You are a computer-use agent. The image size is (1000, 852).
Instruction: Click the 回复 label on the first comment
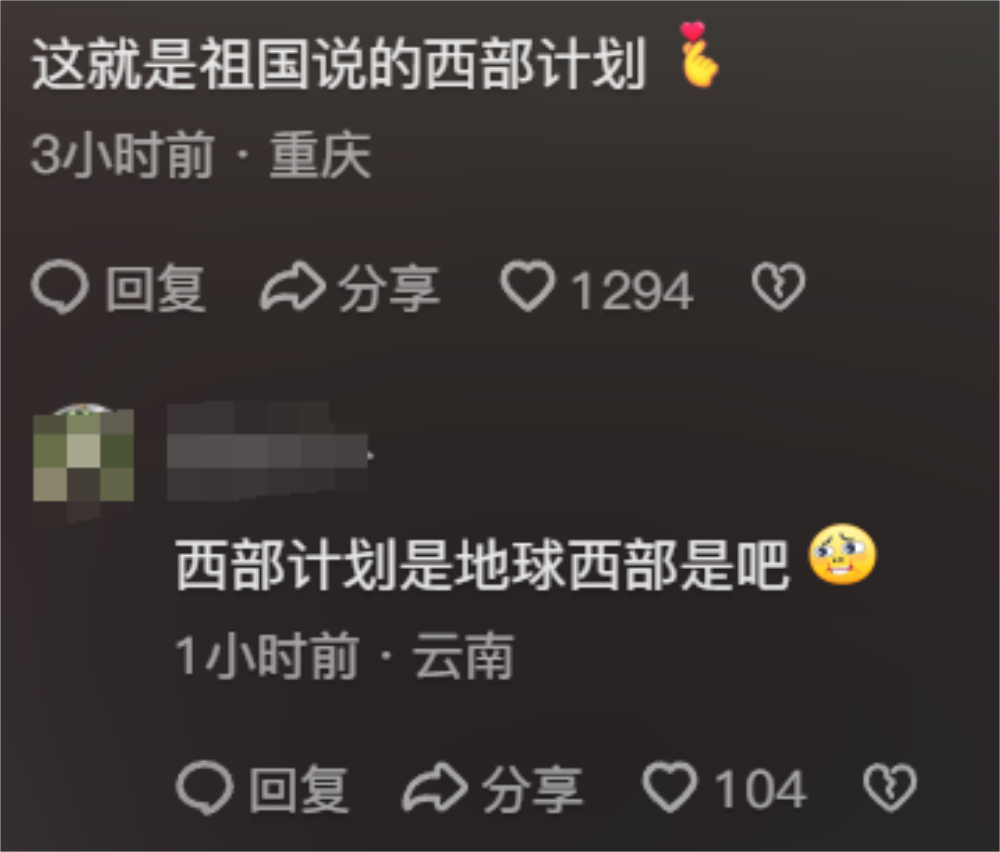click(156, 289)
